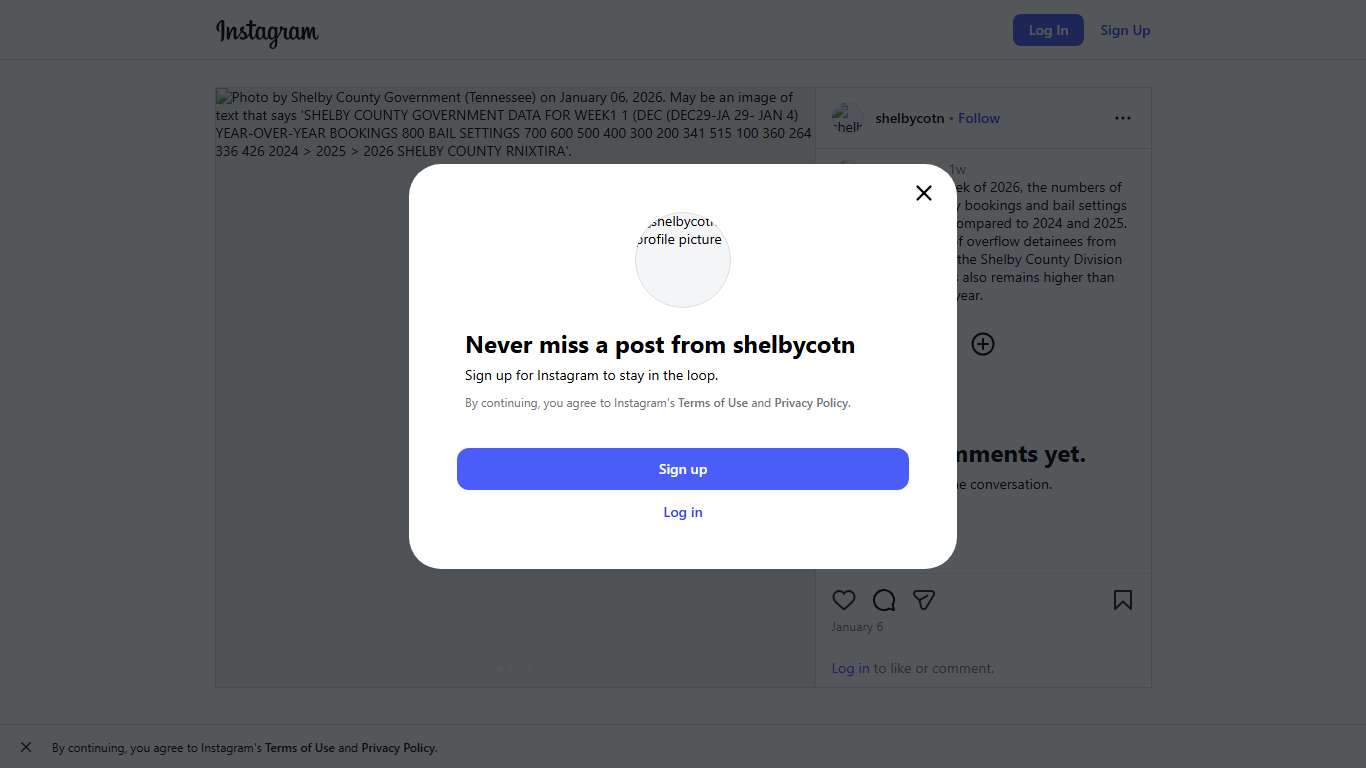1366x768 pixels.
Task: Save the post using the bookmark icon
Action: (x=1123, y=600)
